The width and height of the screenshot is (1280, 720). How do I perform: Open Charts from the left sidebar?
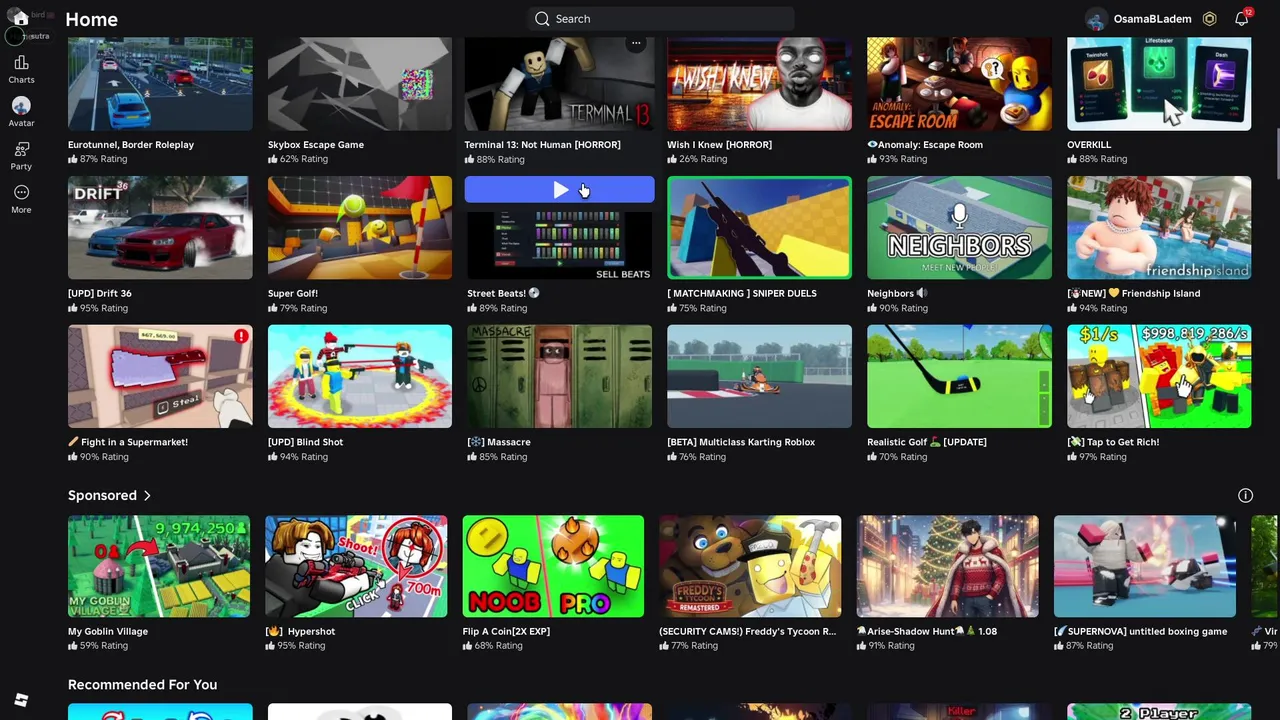[x=21, y=70]
